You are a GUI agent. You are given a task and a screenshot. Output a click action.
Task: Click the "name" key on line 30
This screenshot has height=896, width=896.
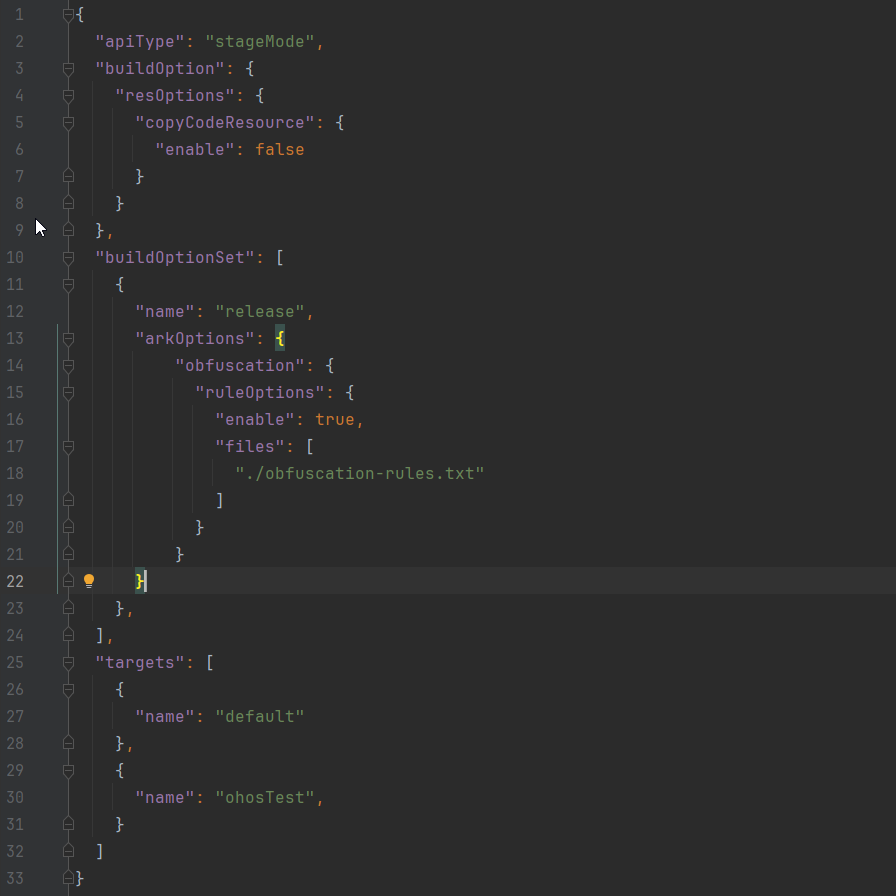point(165,798)
